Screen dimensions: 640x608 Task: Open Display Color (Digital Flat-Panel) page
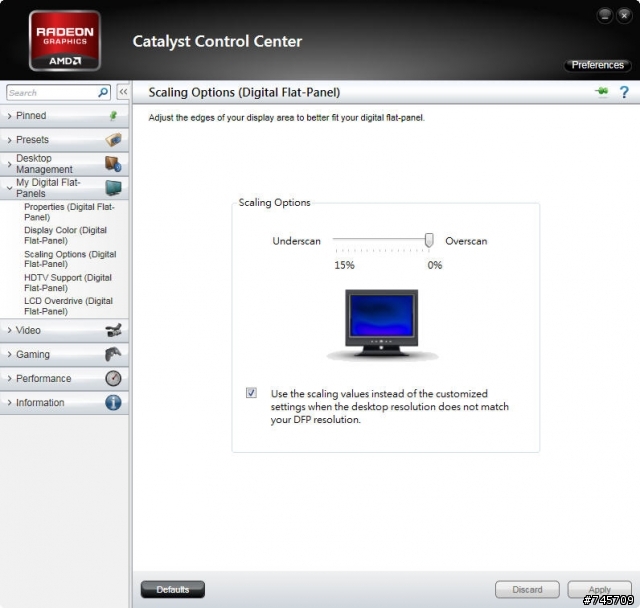[x=65, y=235]
